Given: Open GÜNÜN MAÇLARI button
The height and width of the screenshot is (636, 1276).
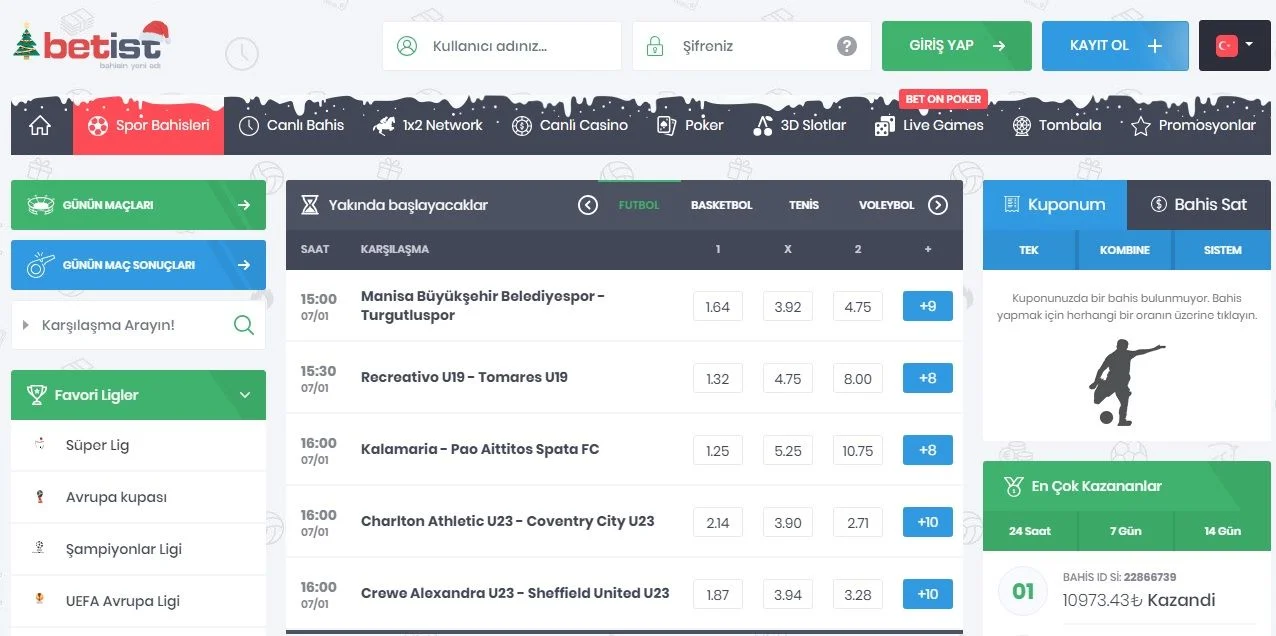Looking at the screenshot, I should 138,205.
